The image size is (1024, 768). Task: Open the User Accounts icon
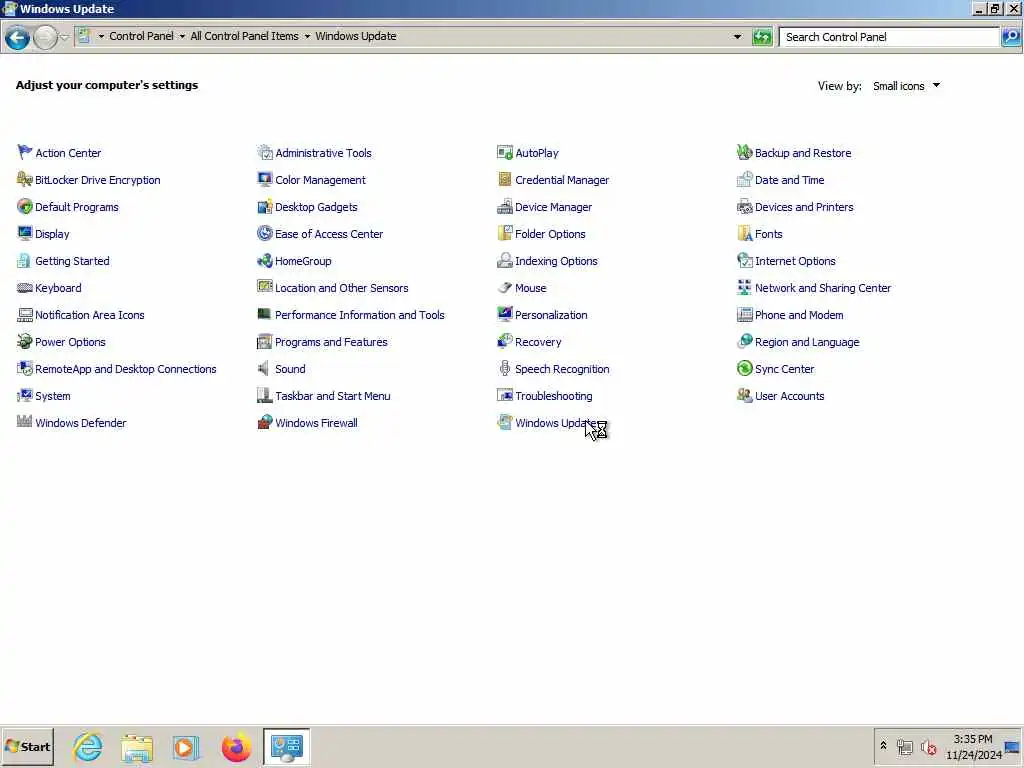(x=744, y=395)
